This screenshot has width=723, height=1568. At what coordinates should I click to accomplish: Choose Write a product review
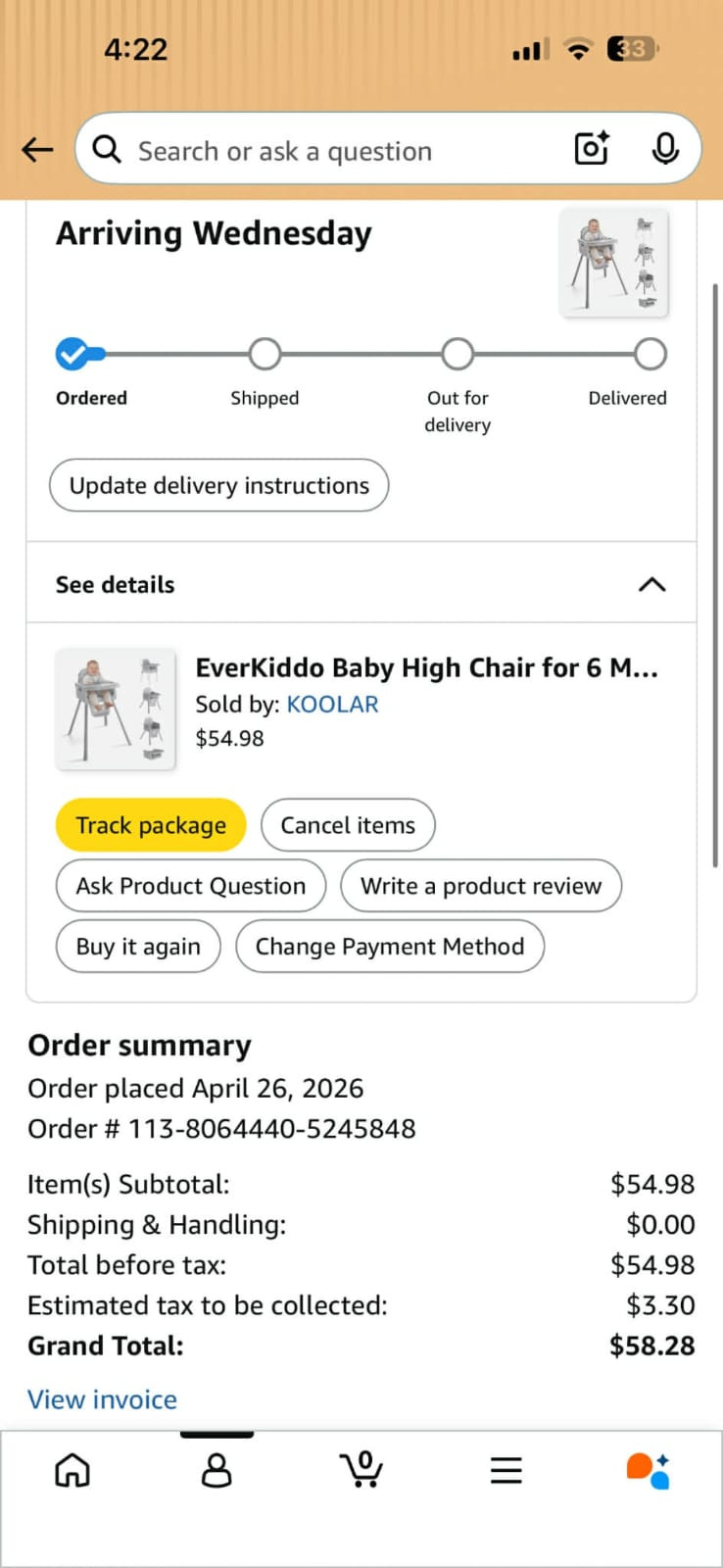[x=481, y=886]
